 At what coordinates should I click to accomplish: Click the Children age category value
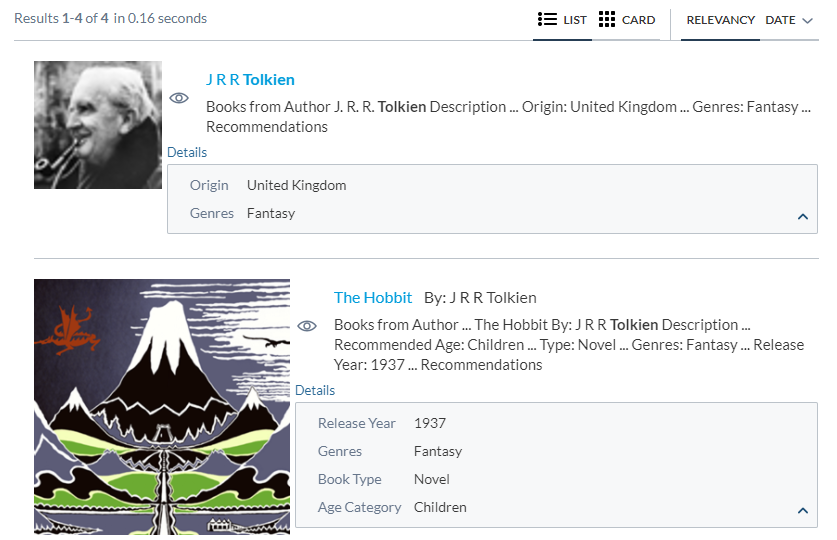[x=440, y=508]
